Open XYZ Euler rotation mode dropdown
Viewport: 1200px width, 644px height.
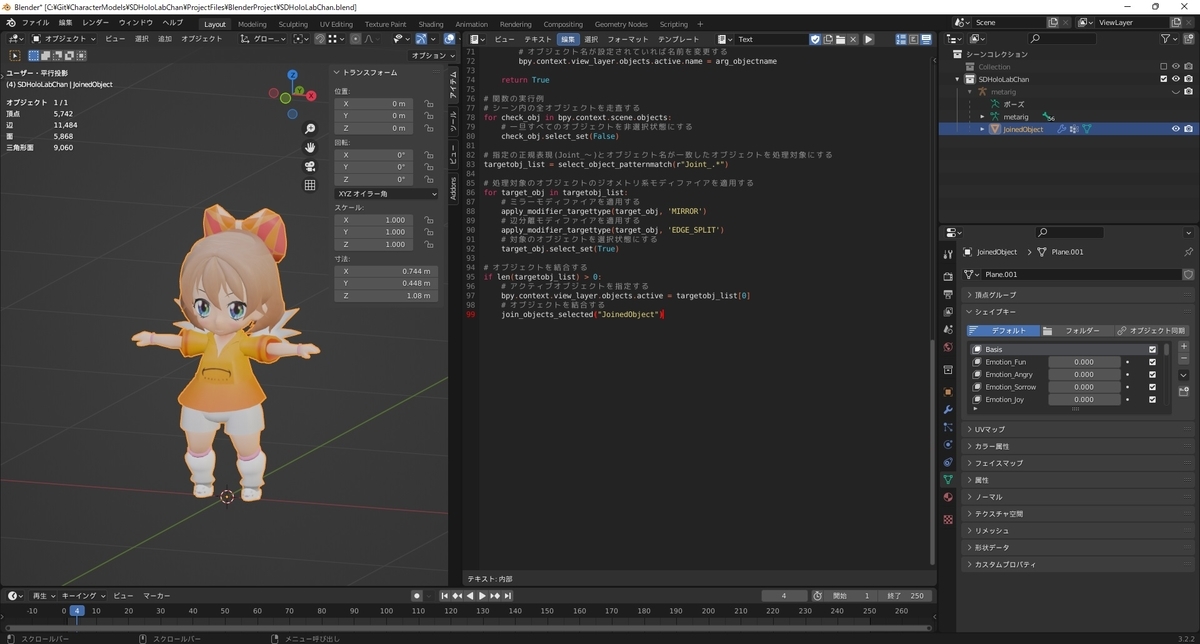386,193
